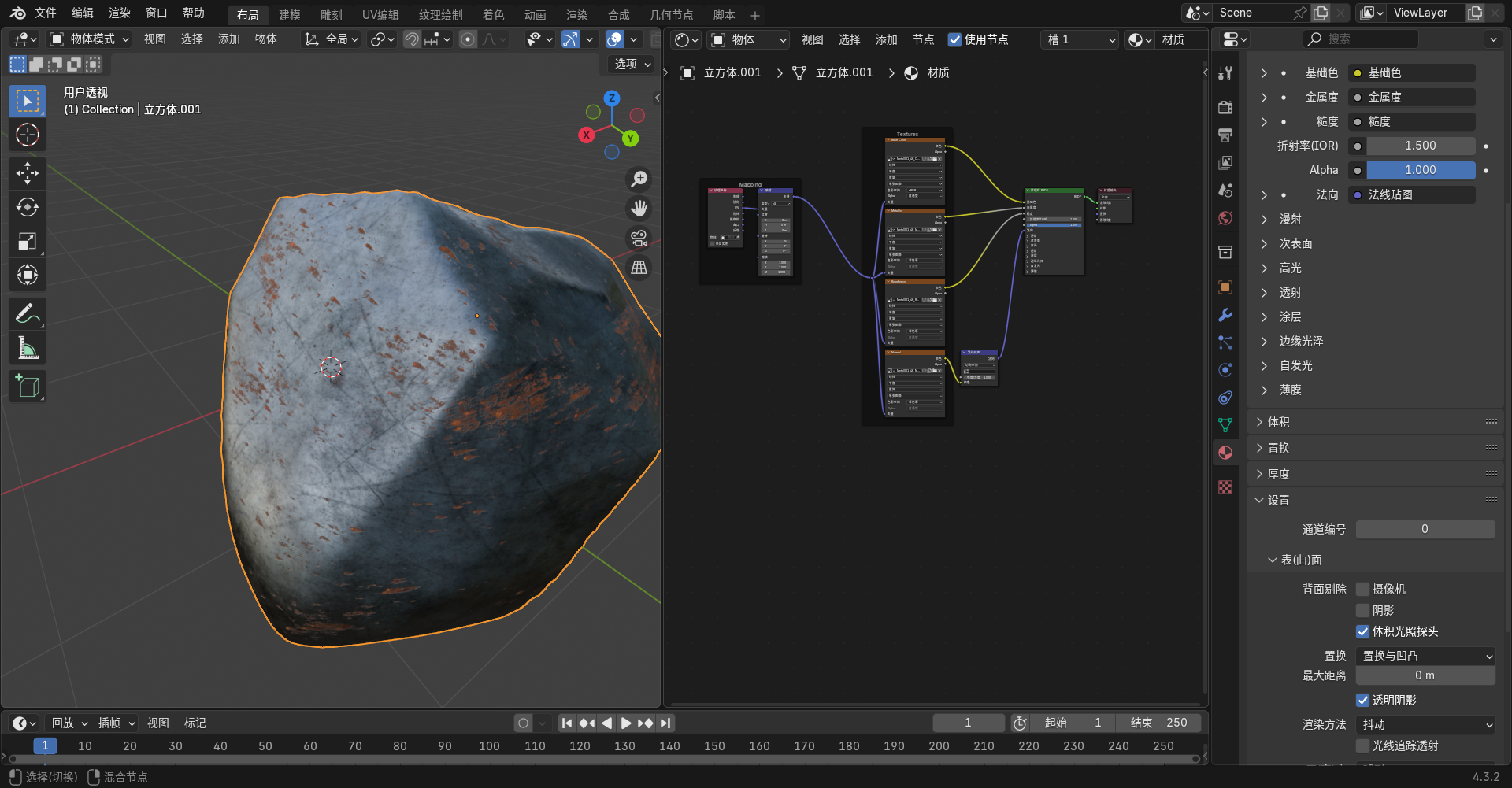This screenshot has height=788, width=1512.
Task: Open the 渲染方法 抖动 dropdown
Action: point(1425,724)
